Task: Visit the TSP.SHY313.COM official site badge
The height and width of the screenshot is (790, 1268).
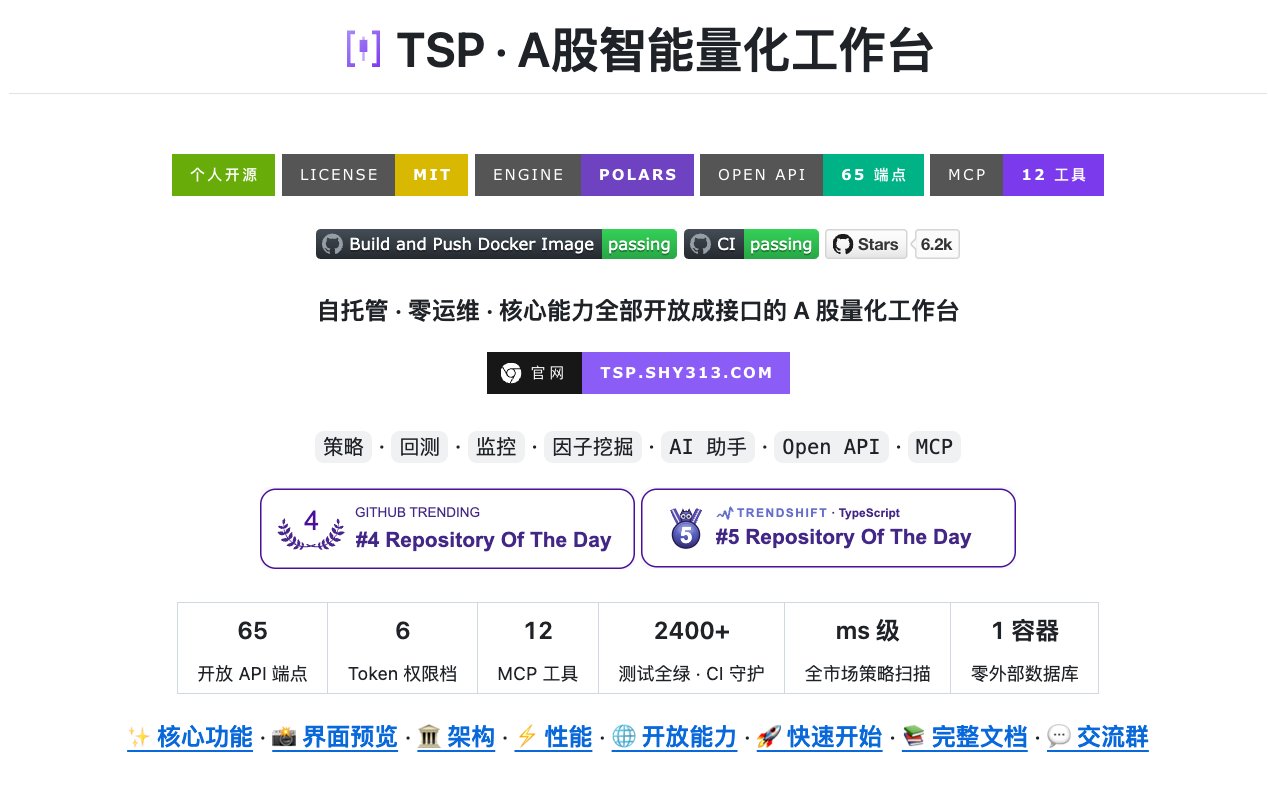Action: click(x=638, y=373)
